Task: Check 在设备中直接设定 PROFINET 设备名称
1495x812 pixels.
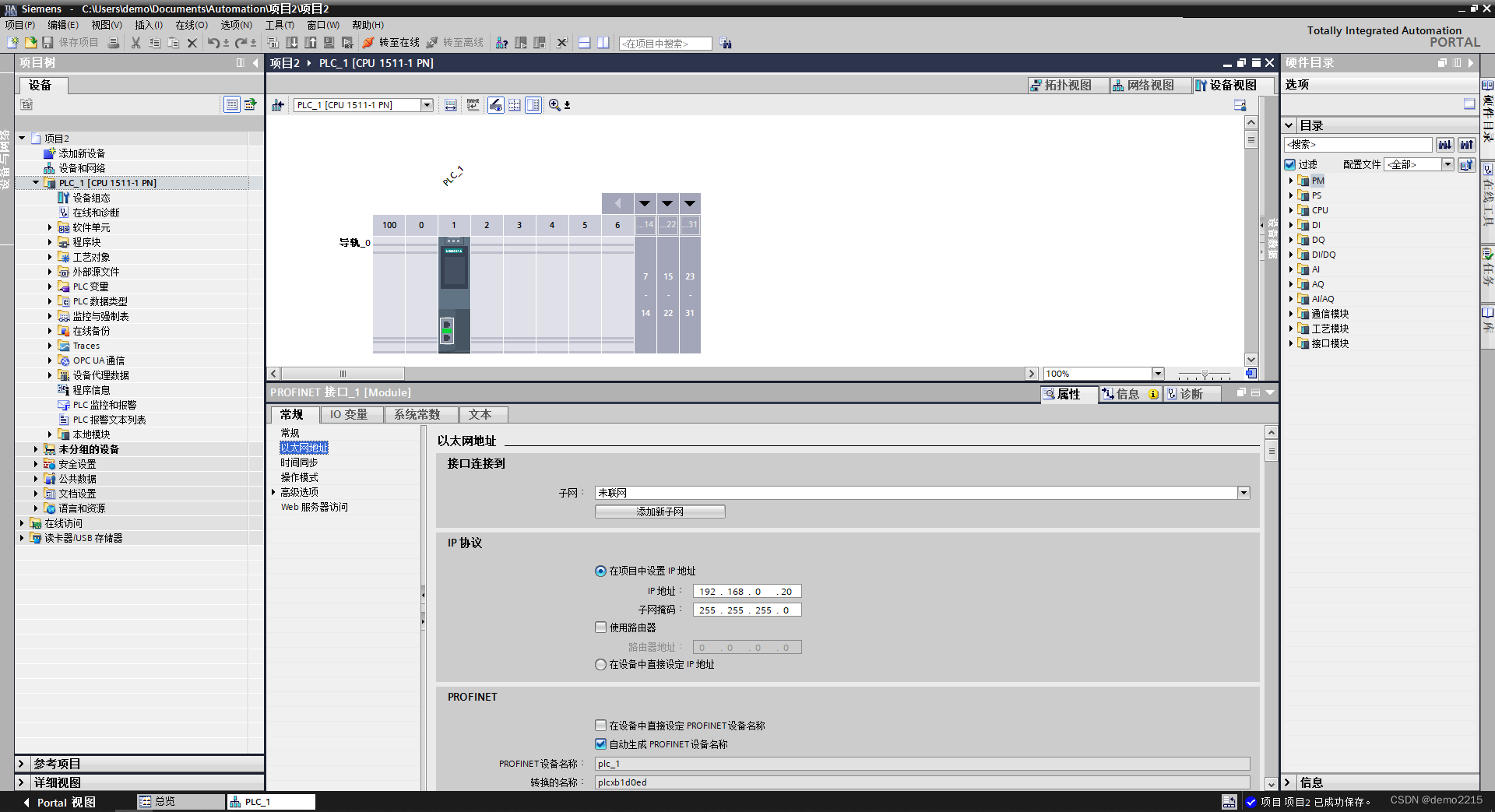Action: point(600,726)
